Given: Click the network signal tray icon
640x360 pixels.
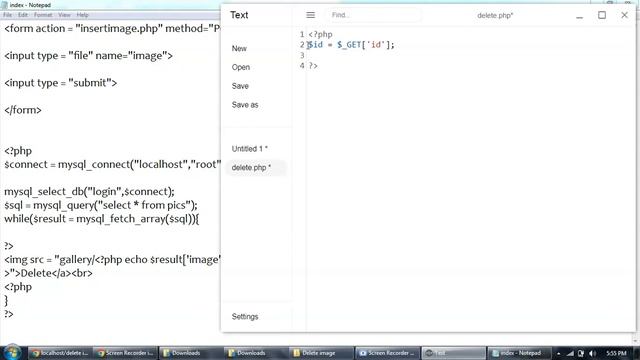Looking at the screenshot, I should [570, 353].
